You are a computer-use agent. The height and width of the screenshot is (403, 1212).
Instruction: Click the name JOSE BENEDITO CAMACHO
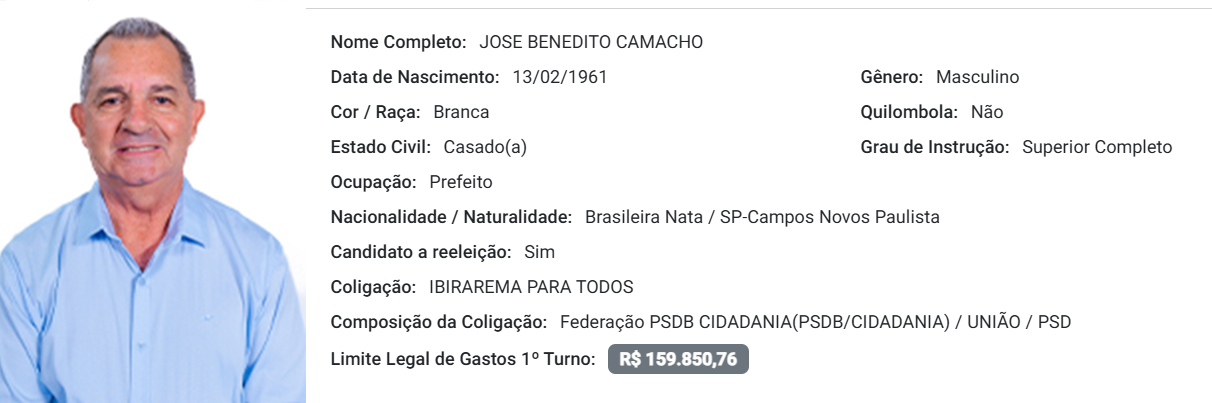click(591, 42)
